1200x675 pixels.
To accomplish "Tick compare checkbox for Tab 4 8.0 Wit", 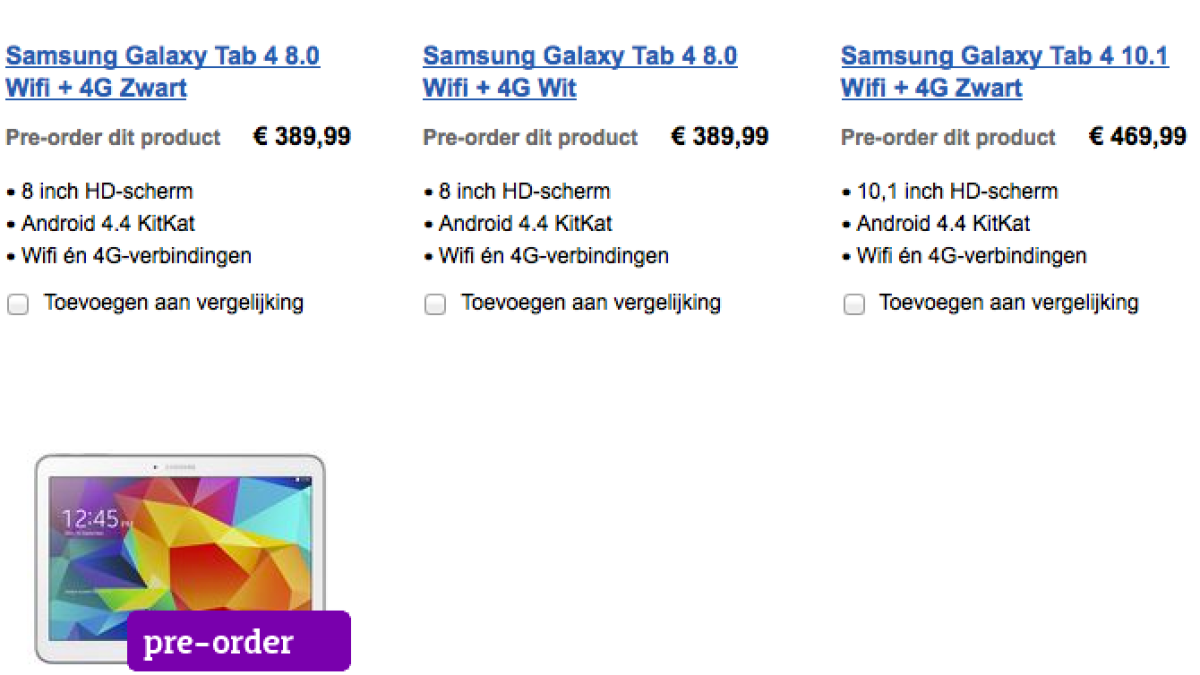I will click(435, 305).
